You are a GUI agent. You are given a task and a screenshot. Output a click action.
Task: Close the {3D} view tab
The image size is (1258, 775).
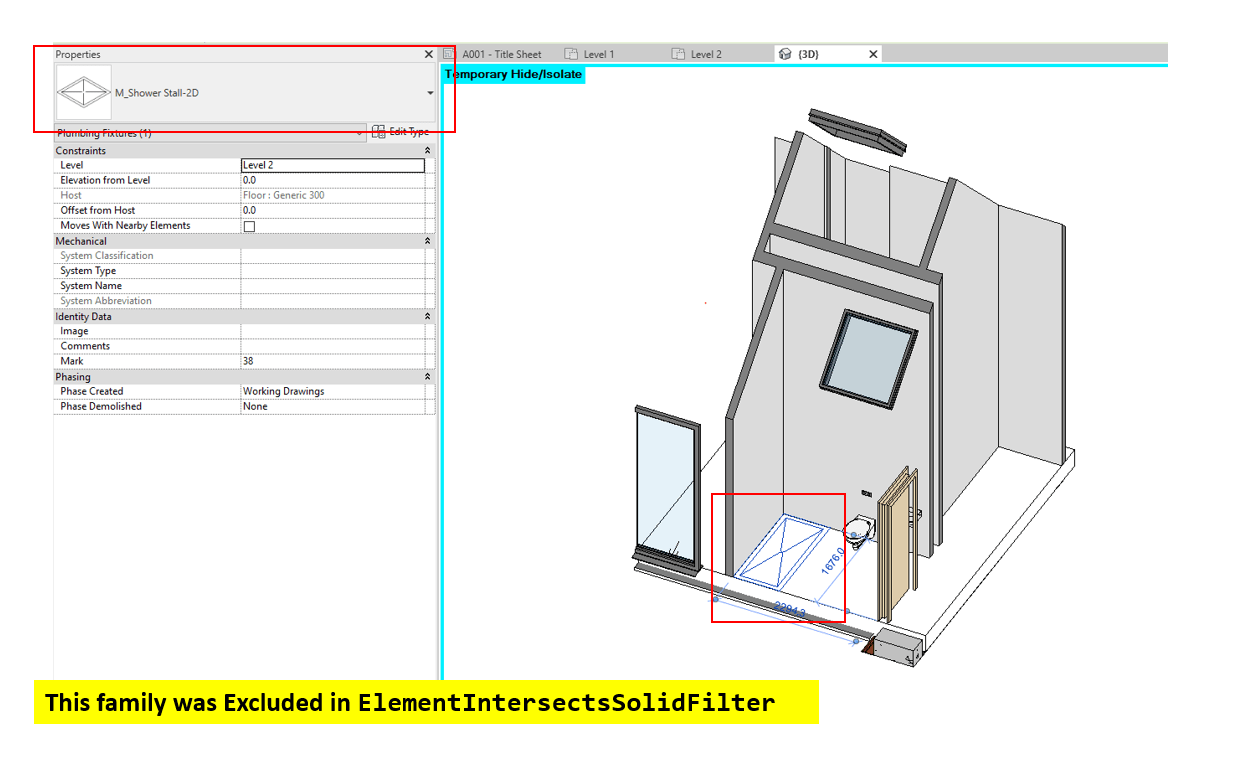[x=873, y=54]
